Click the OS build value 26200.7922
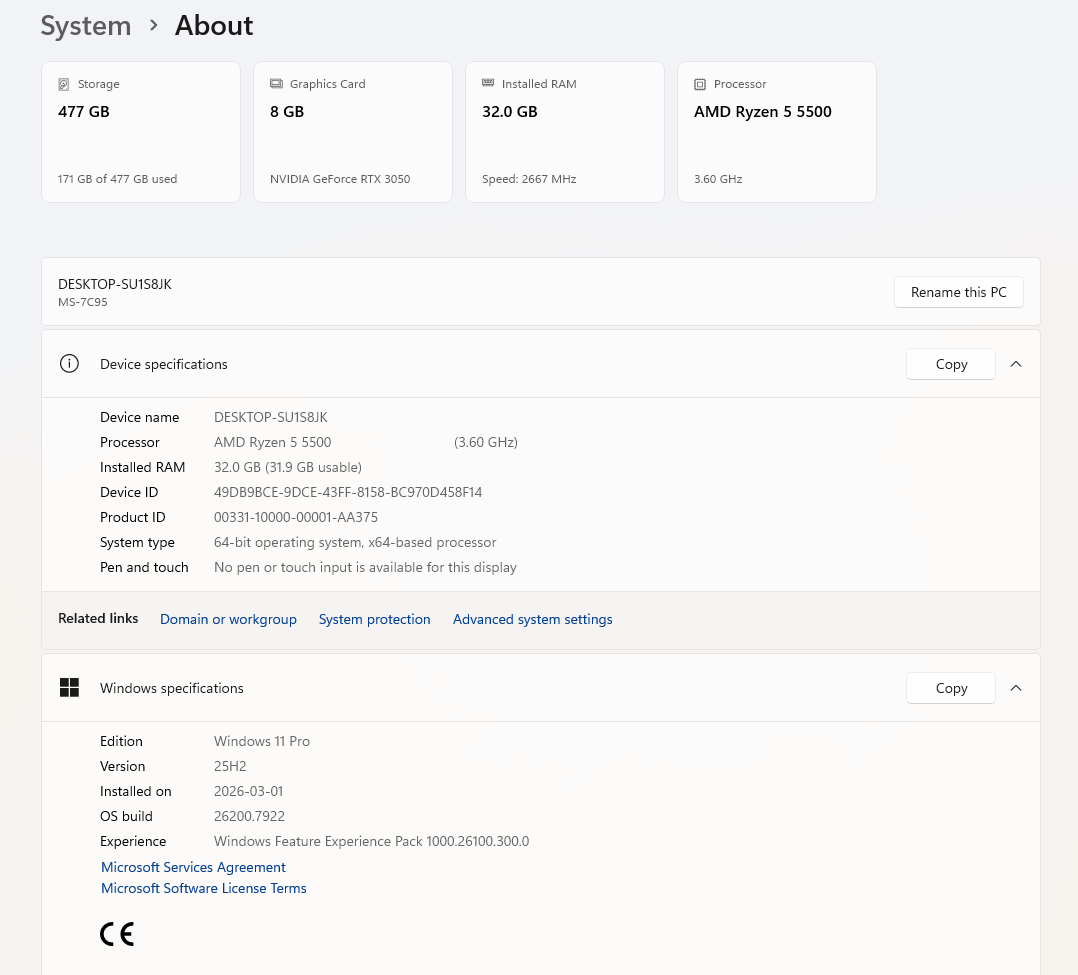The width and height of the screenshot is (1078, 975). point(250,816)
